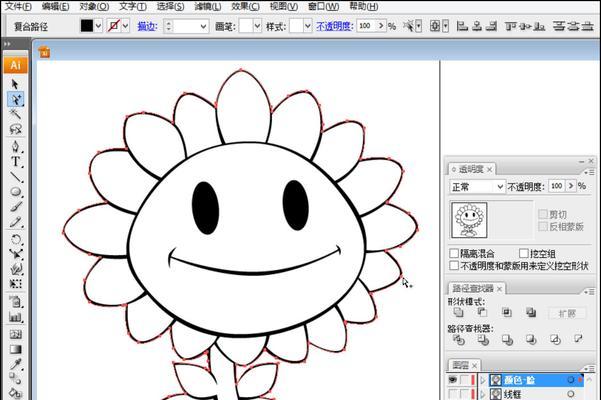The image size is (601, 400).
Task: Open the stroke color dropdown arrow
Action: pos(125,26)
